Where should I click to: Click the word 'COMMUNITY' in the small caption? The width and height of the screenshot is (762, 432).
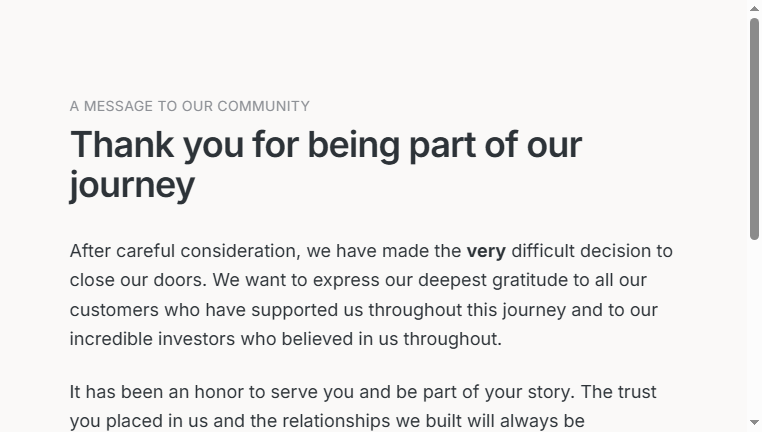(263, 106)
